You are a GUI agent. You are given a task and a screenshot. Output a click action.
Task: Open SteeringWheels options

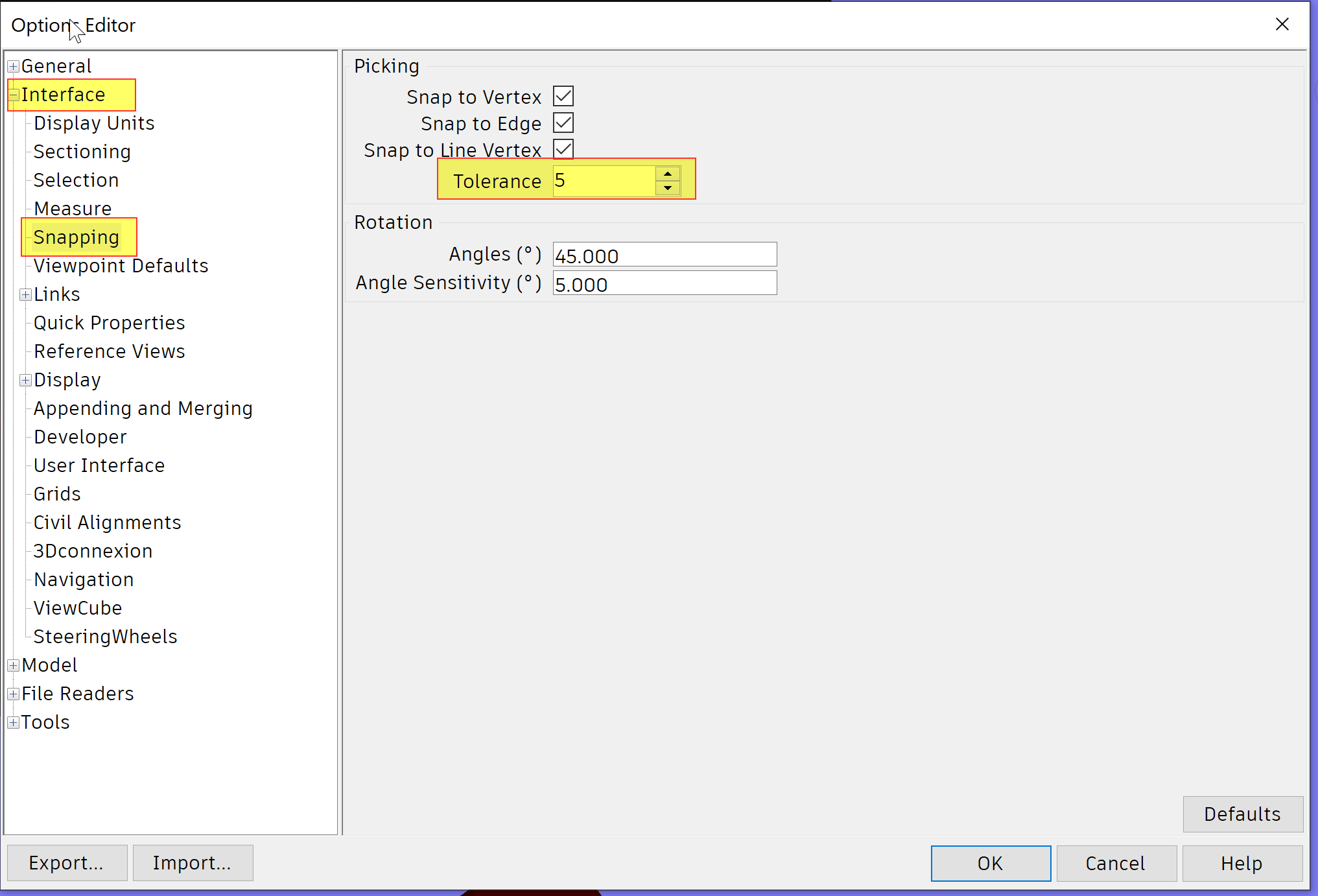(105, 636)
